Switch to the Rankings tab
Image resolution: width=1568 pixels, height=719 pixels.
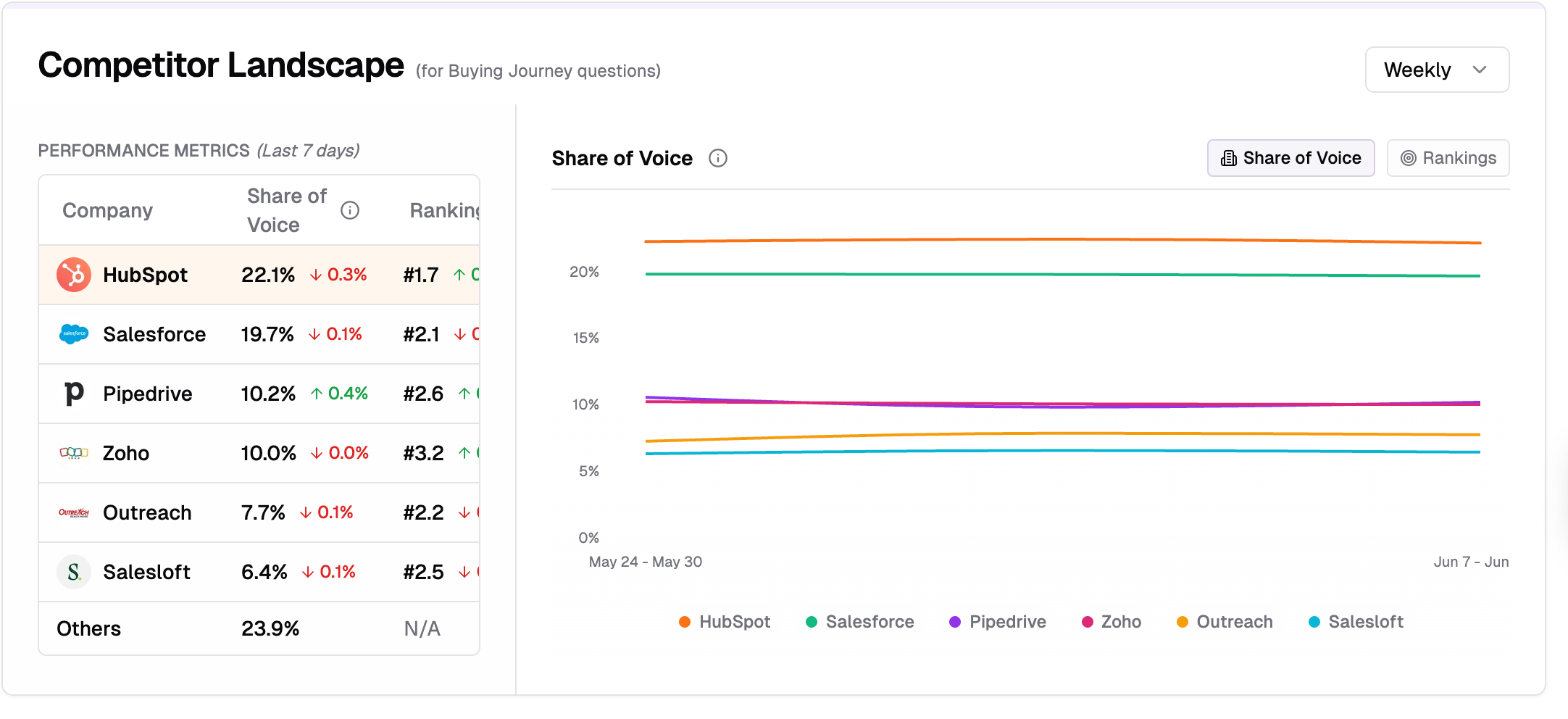point(1448,158)
